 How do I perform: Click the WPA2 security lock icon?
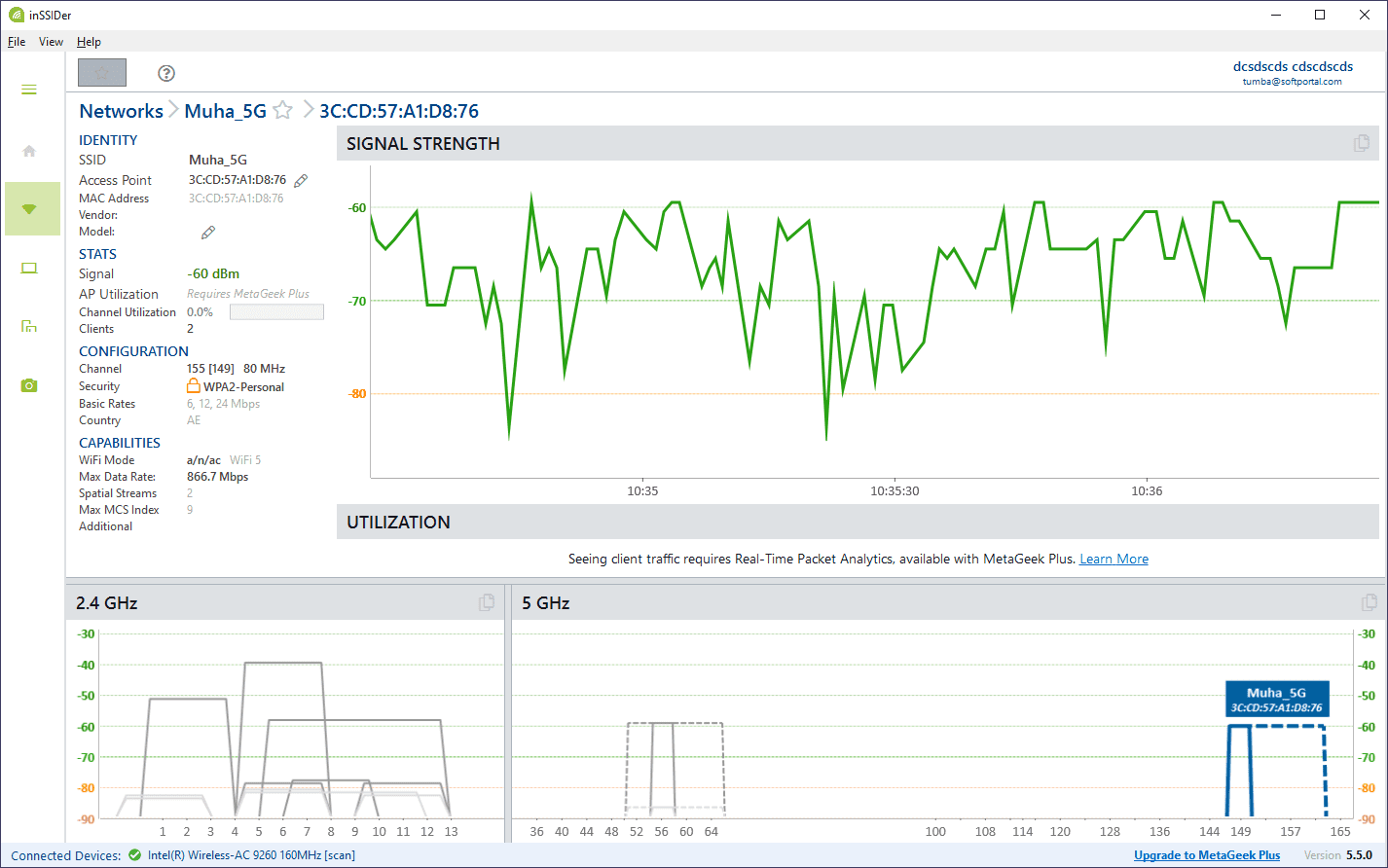pyautogui.click(x=194, y=386)
